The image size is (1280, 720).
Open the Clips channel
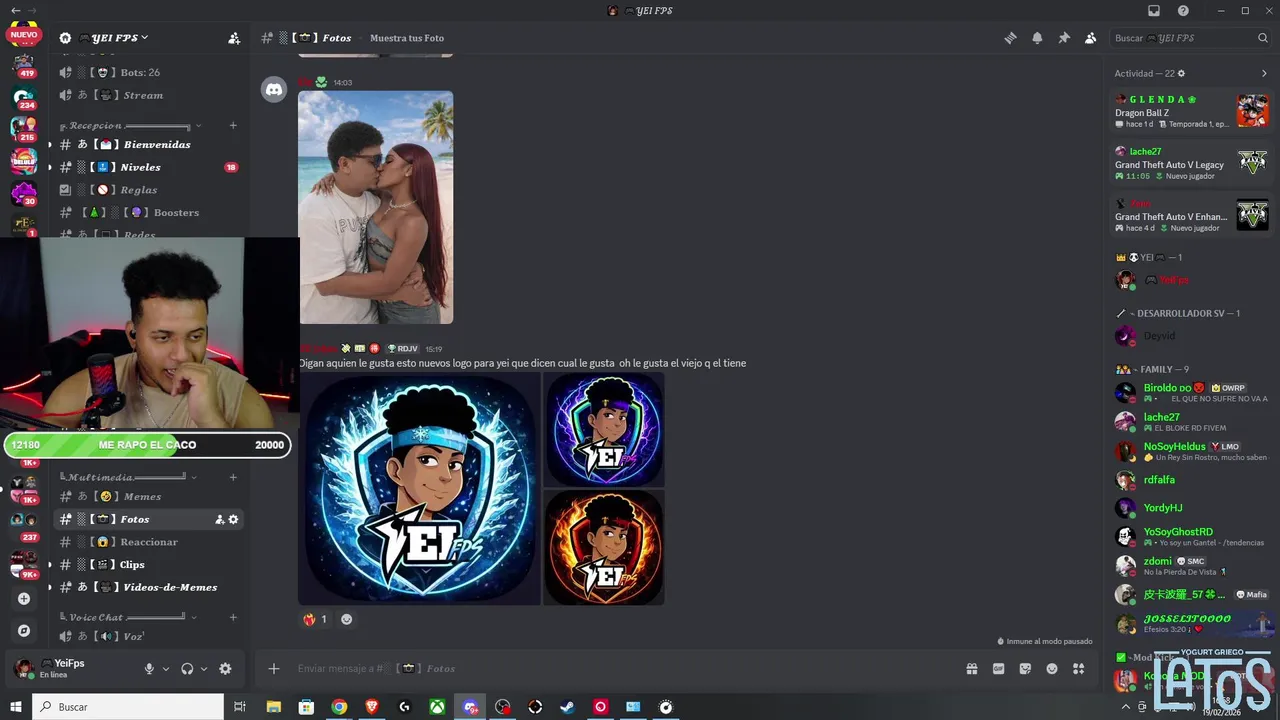tap(150, 564)
